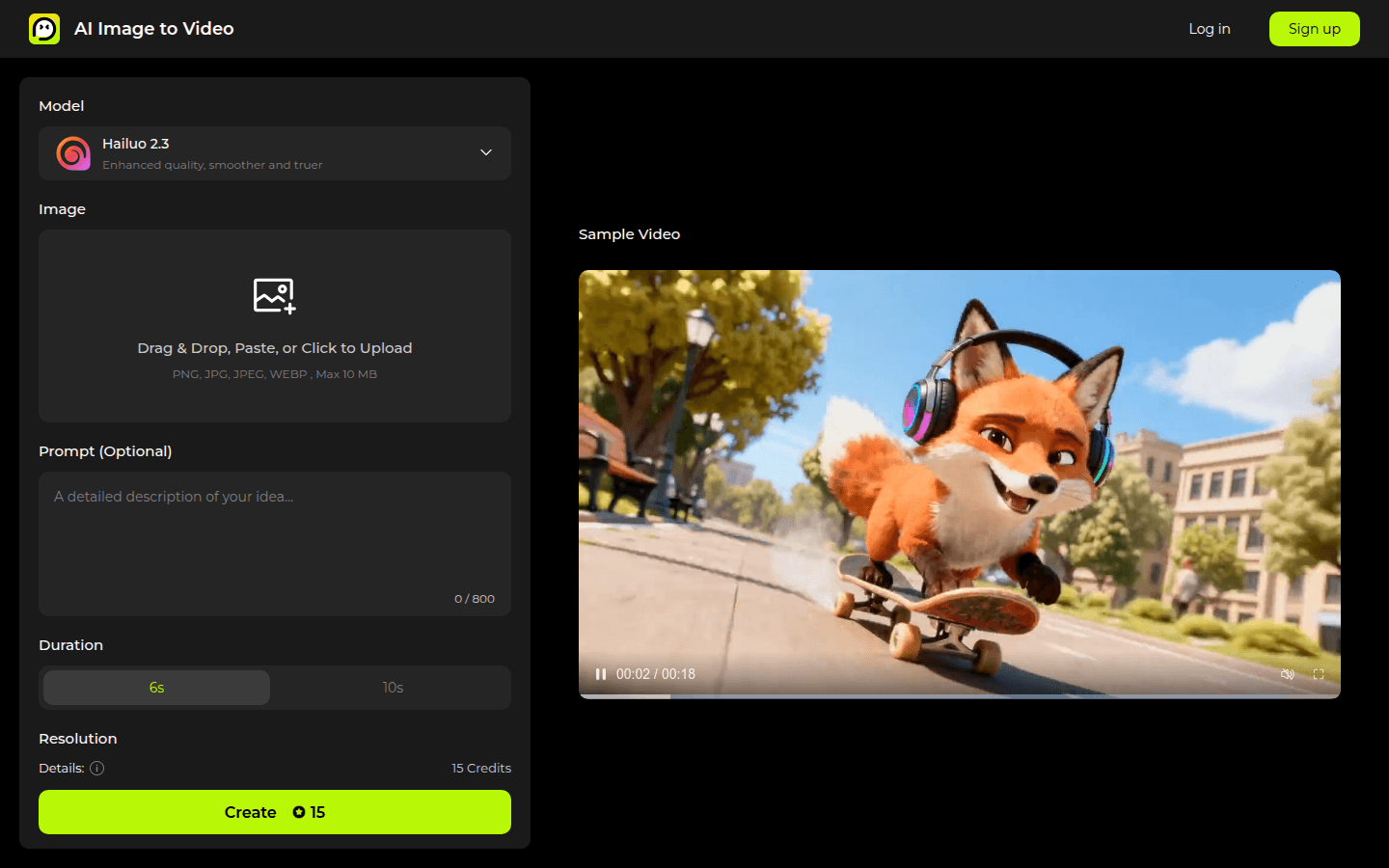Click the AI Image to Video title

pos(153,28)
